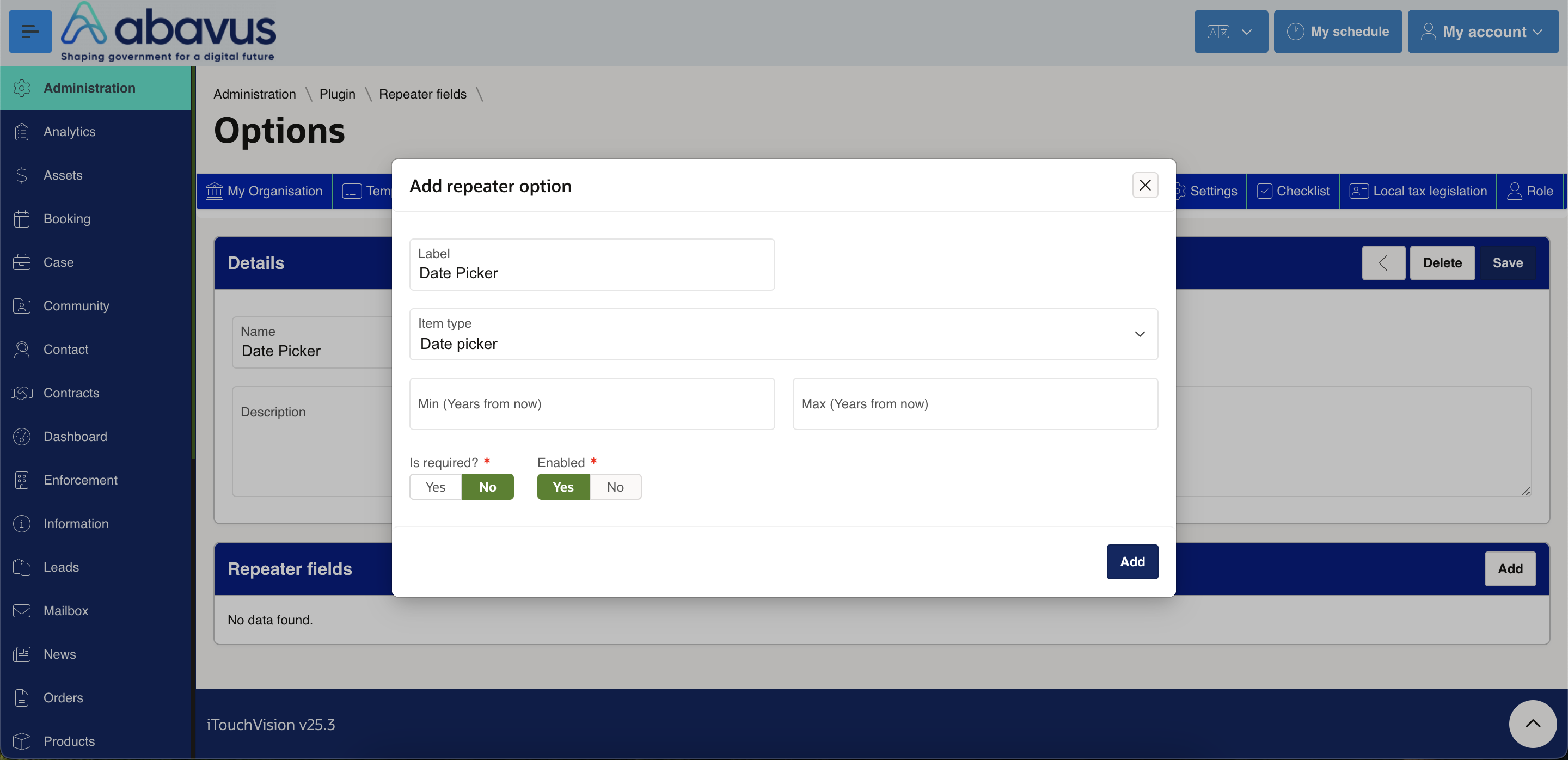1568x760 pixels.
Task: Open the Settings tab
Action: click(x=1211, y=191)
